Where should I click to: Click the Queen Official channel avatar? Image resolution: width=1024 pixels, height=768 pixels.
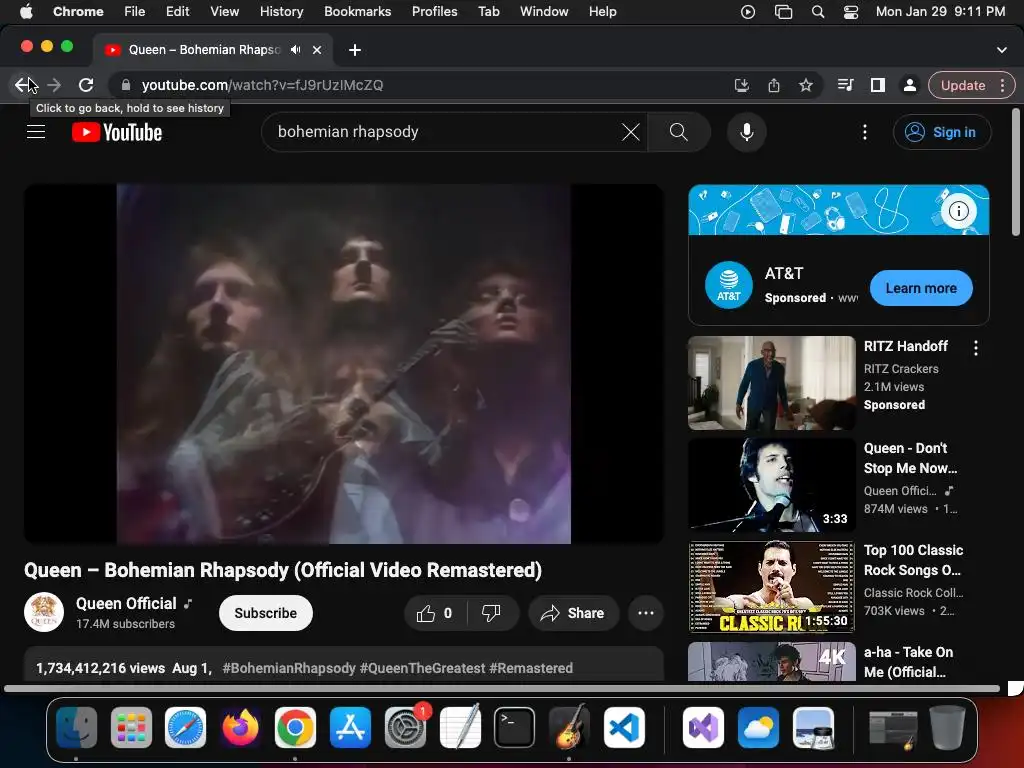44,613
